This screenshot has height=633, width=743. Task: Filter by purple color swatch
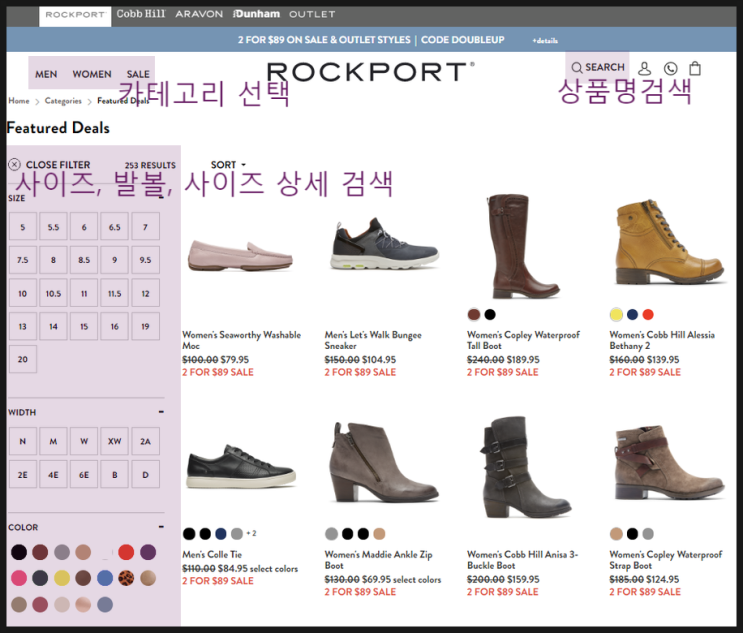click(x=148, y=552)
